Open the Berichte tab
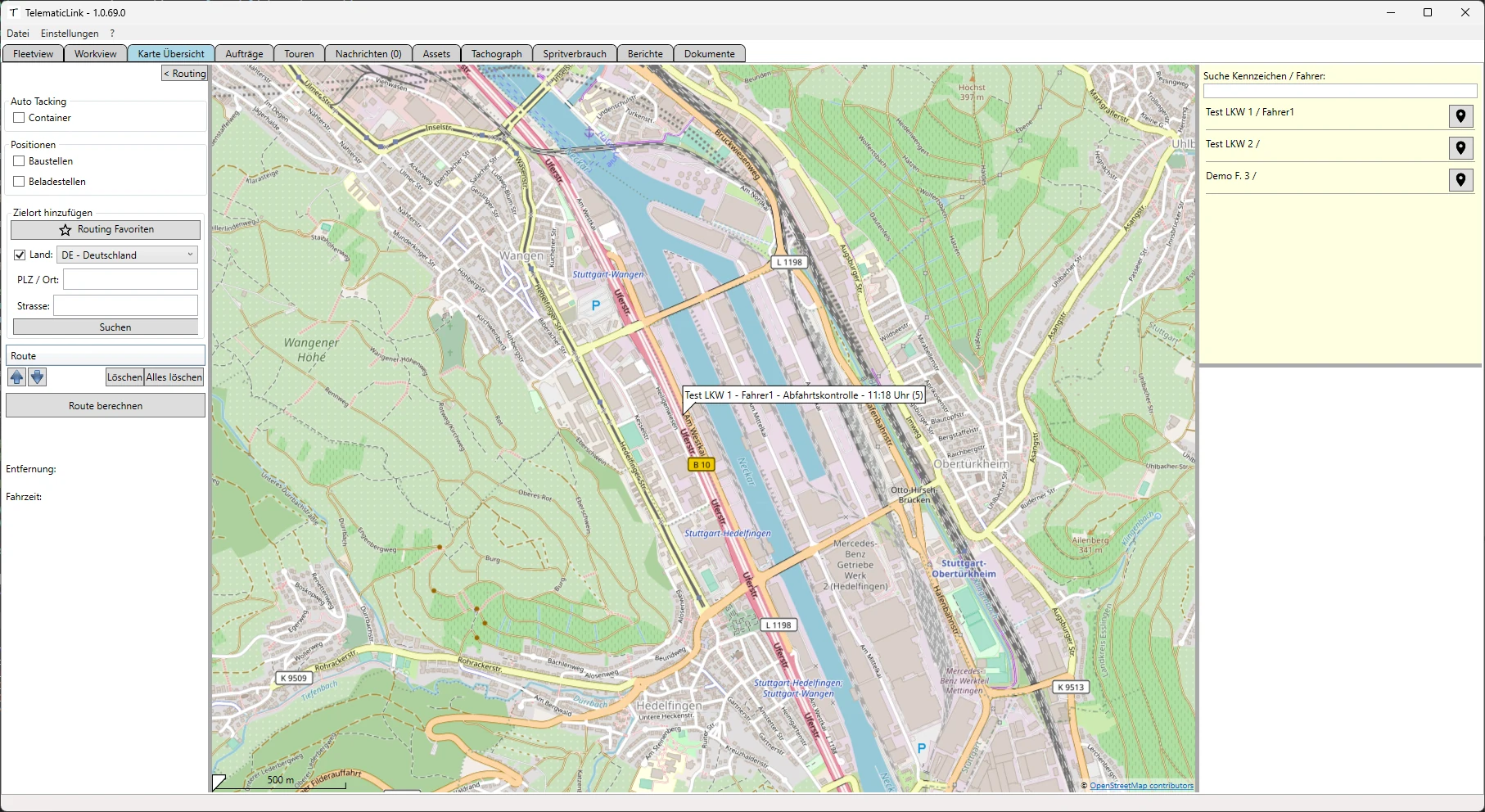 tap(645, 54)
